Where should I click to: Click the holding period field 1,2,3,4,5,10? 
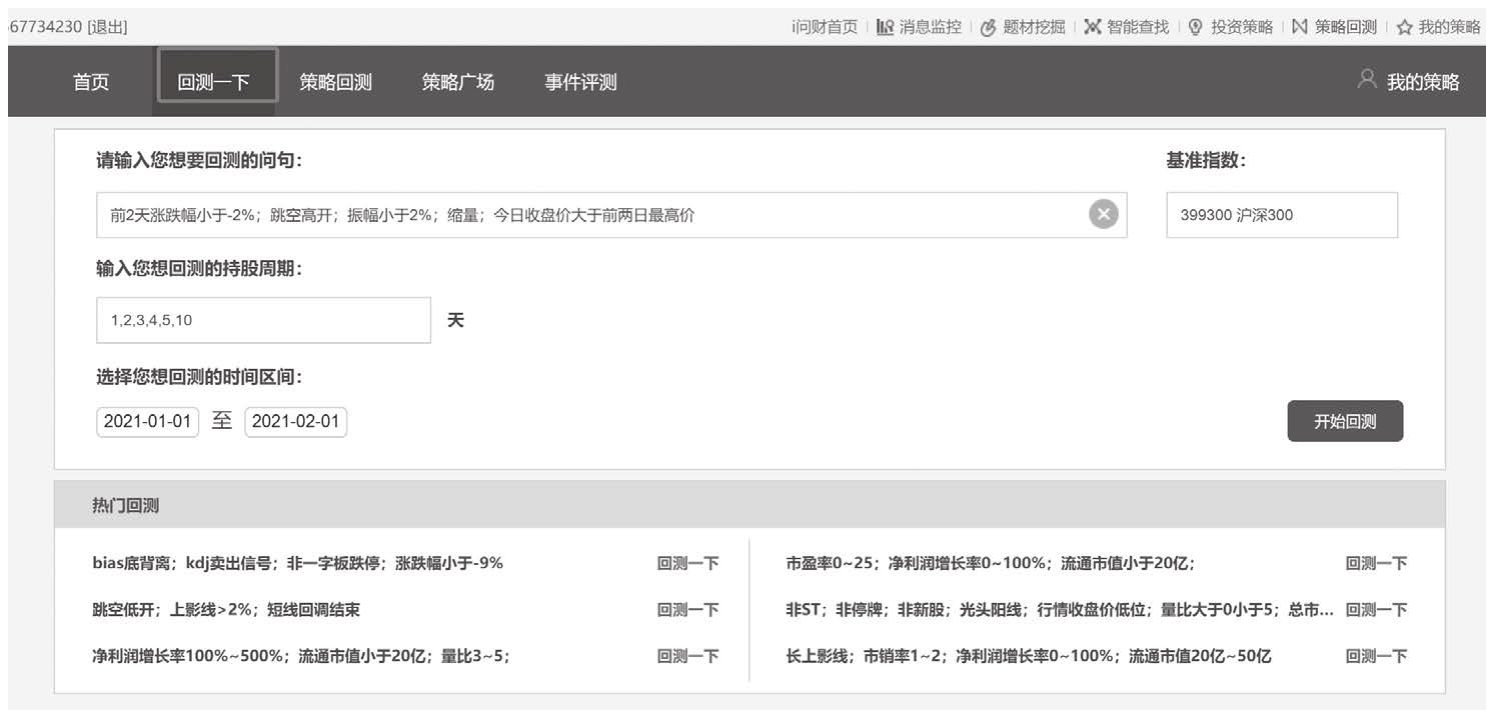(264, 320)
